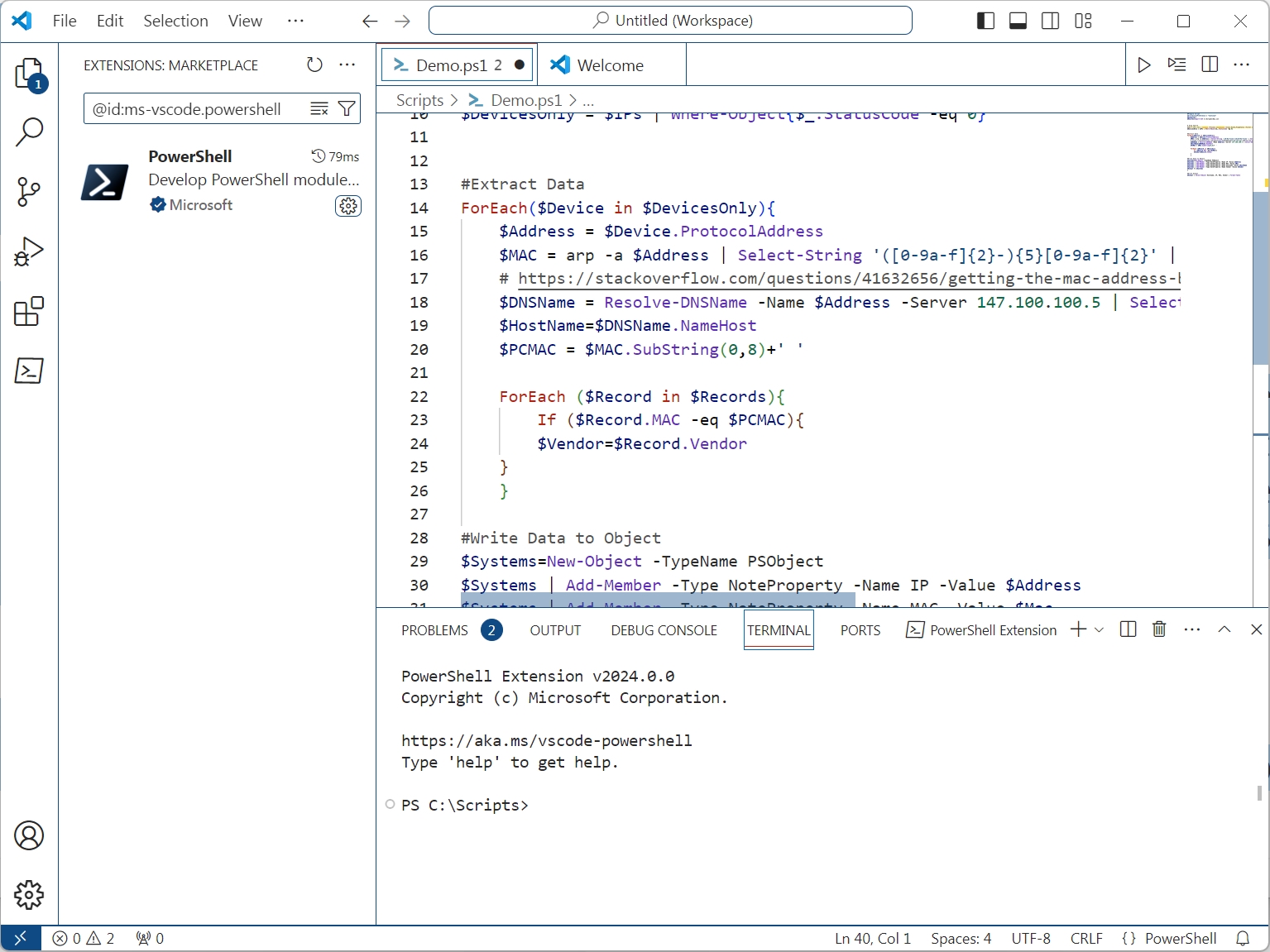
Task: Toggle the Panel visibility
Action: tap(1018, 21)
